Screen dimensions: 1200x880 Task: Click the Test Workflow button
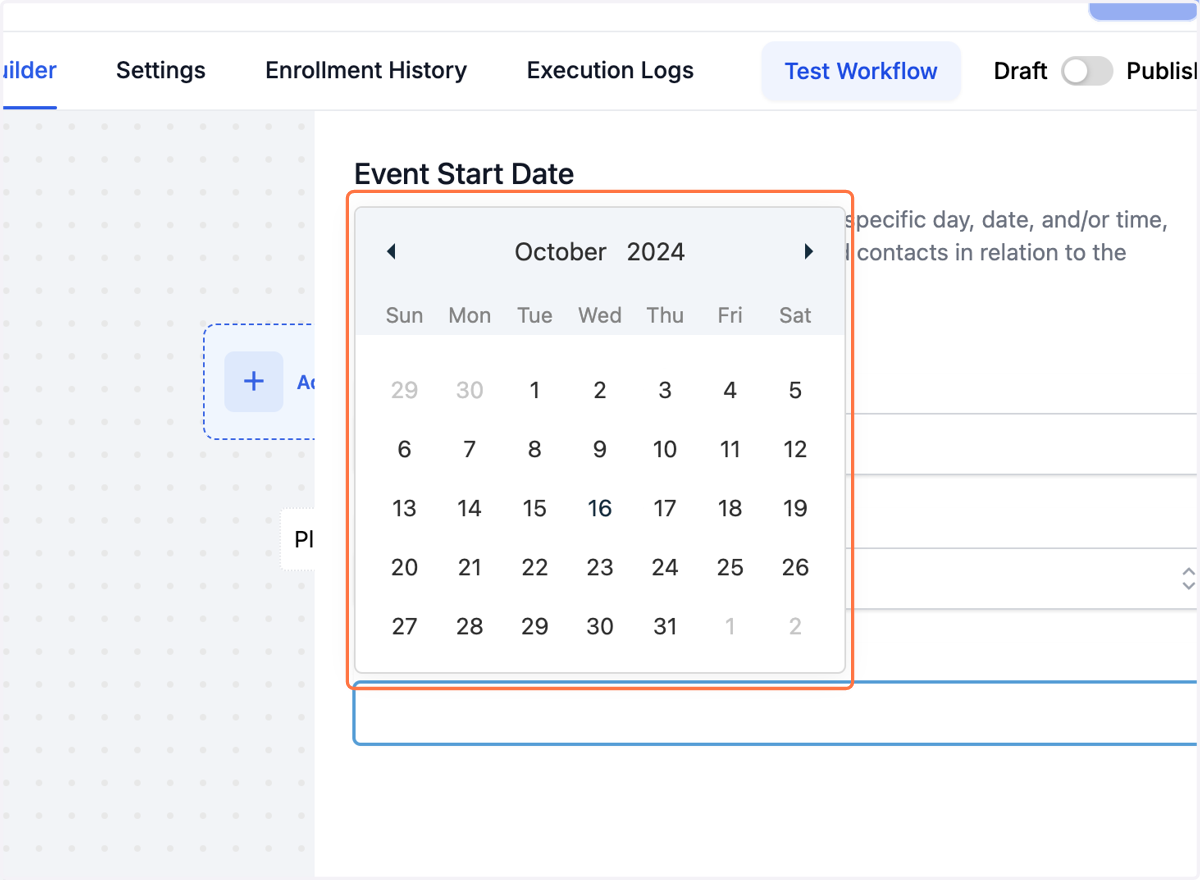tap(861, 71)
